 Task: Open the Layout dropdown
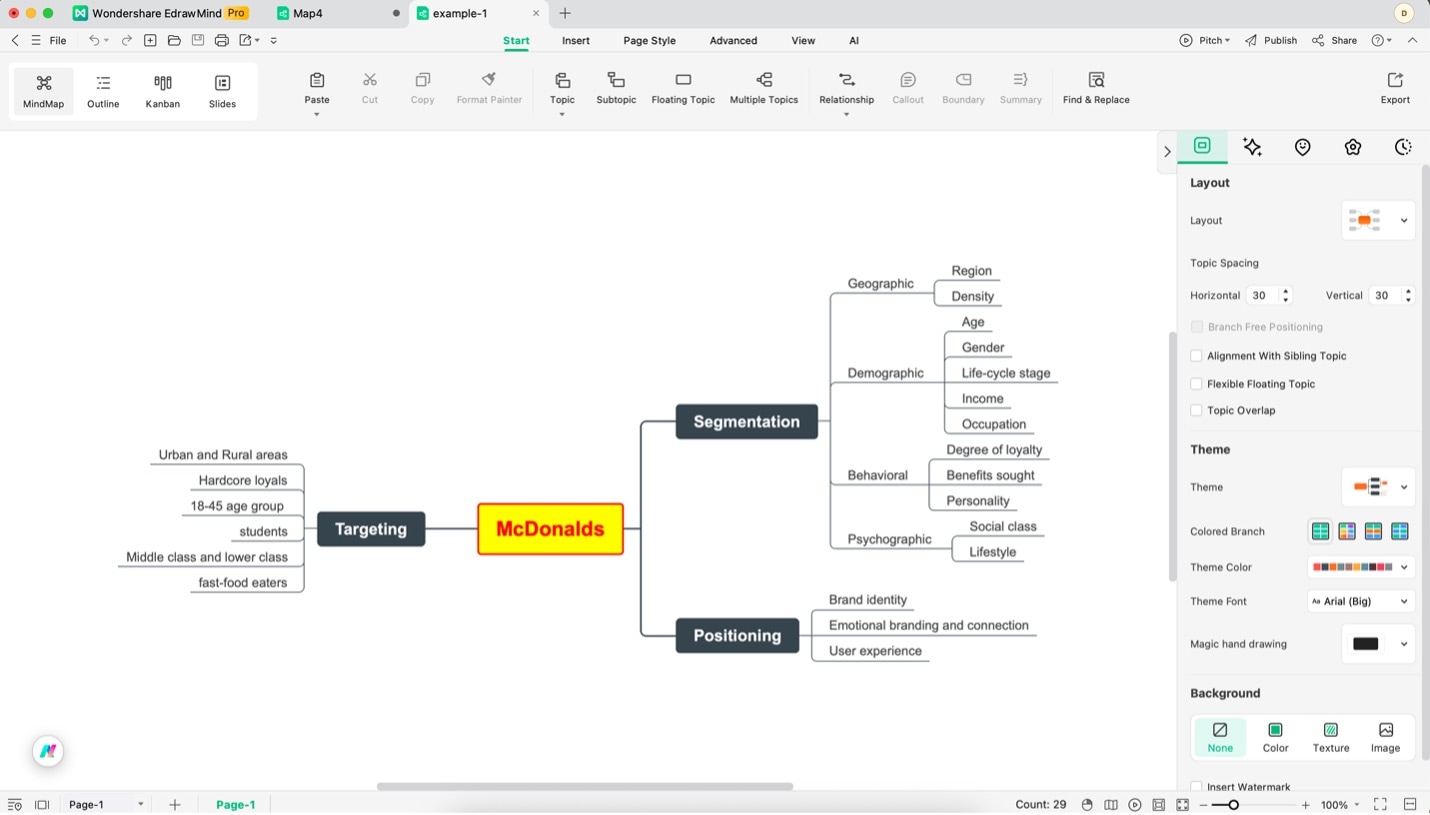coord(1378,220)
